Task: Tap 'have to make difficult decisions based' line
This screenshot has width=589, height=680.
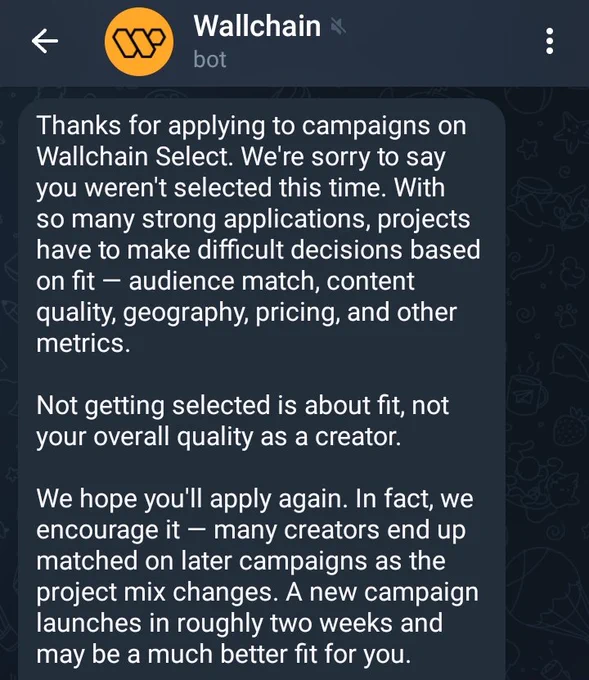Action: tap(258, 250)
